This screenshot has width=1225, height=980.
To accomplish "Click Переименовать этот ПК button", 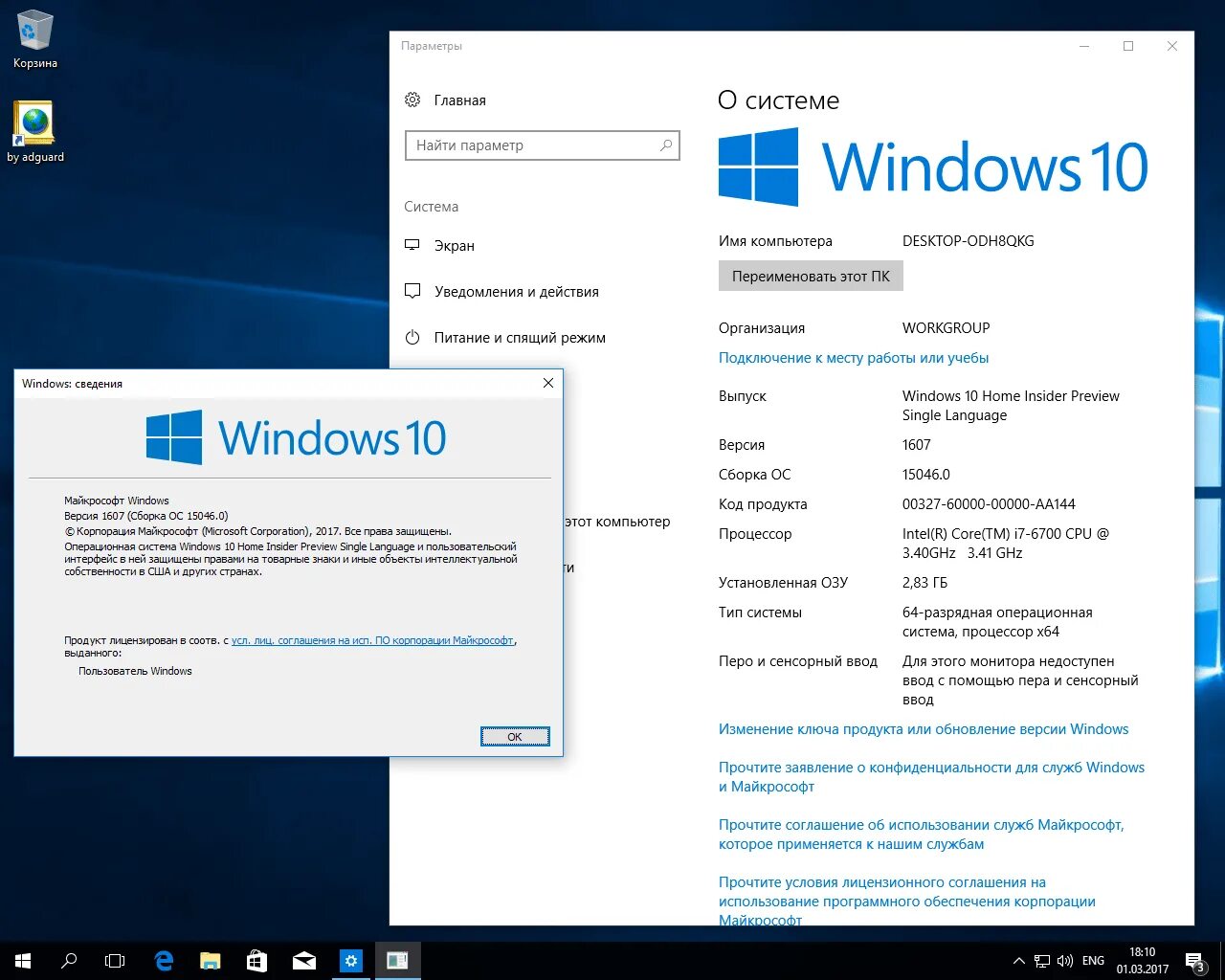I will click(811, 276).
